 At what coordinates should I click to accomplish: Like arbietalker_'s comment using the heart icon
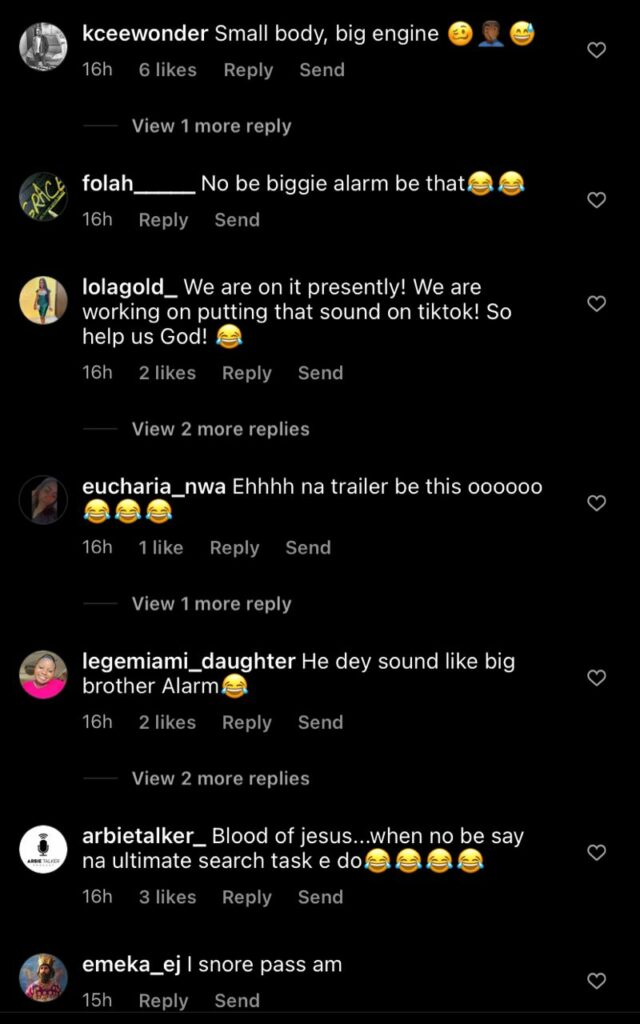[596, 853]
